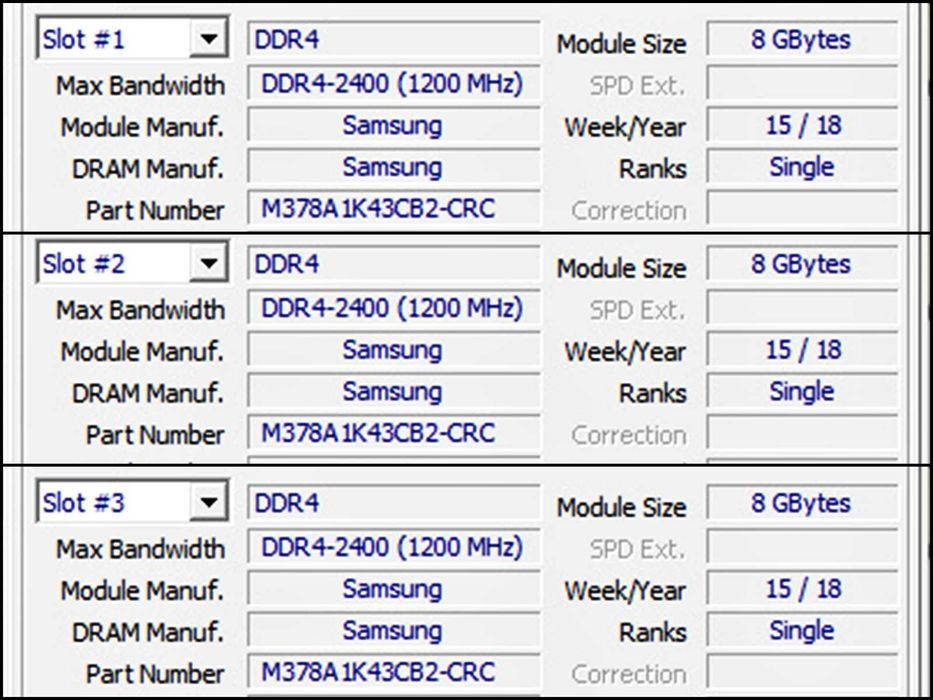Click Module Manuf. Samsung value in Slot #2 panel
Image resolution: width=933 pixels, height=700 pixels.
point(394,349)
